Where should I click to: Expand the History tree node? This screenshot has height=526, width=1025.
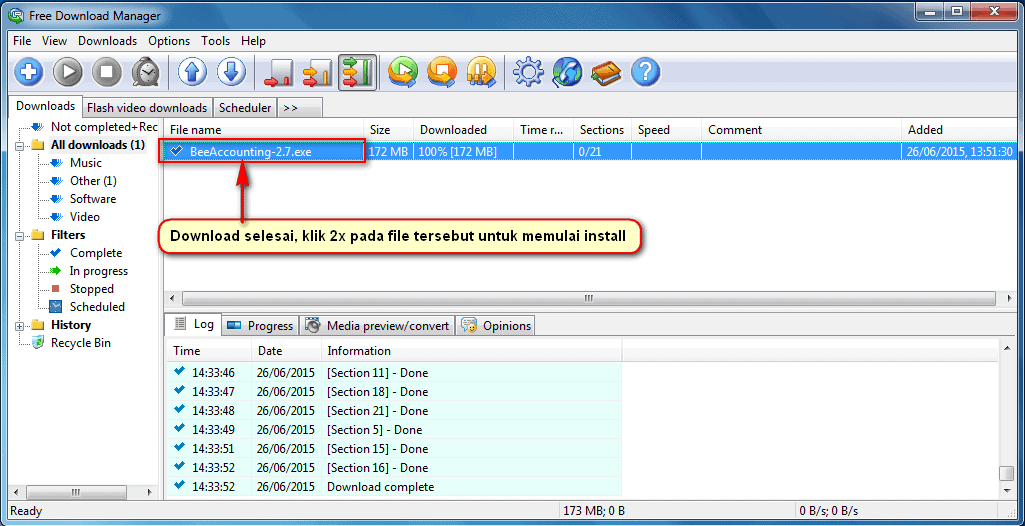pos(20,325)
